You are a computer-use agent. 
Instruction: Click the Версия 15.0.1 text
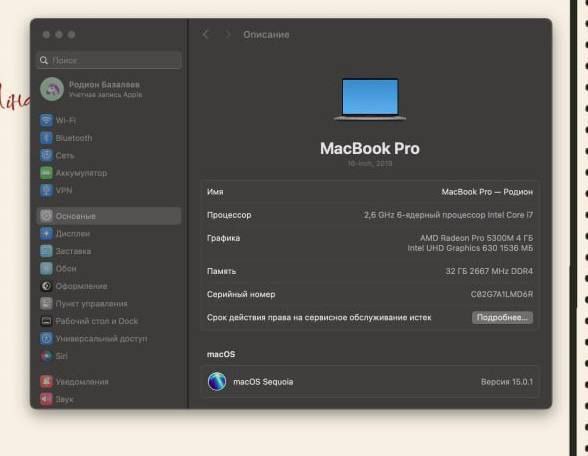point(507,382)
